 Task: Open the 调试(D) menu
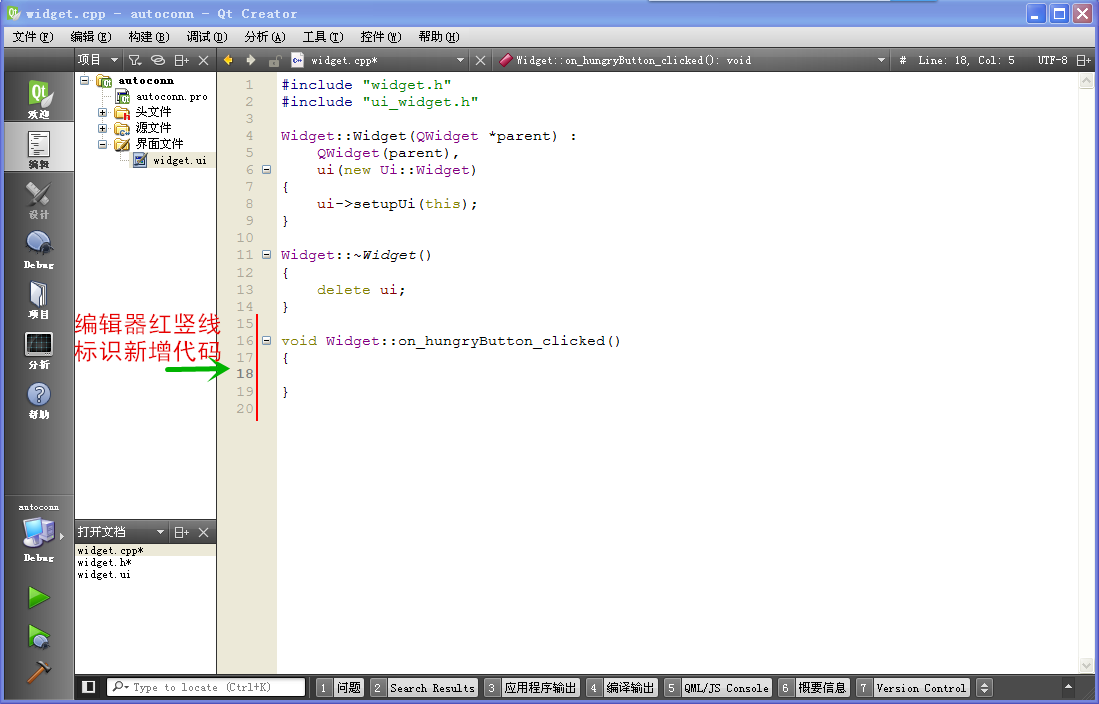pos(207,36)
